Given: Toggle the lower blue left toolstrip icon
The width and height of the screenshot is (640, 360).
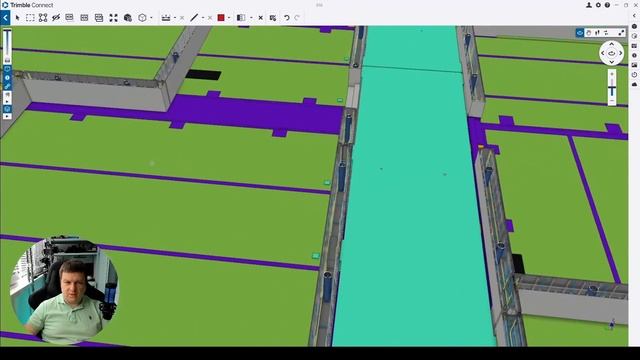Looking at the screenshot, I should pyautogui.click(x=7, y=109).
